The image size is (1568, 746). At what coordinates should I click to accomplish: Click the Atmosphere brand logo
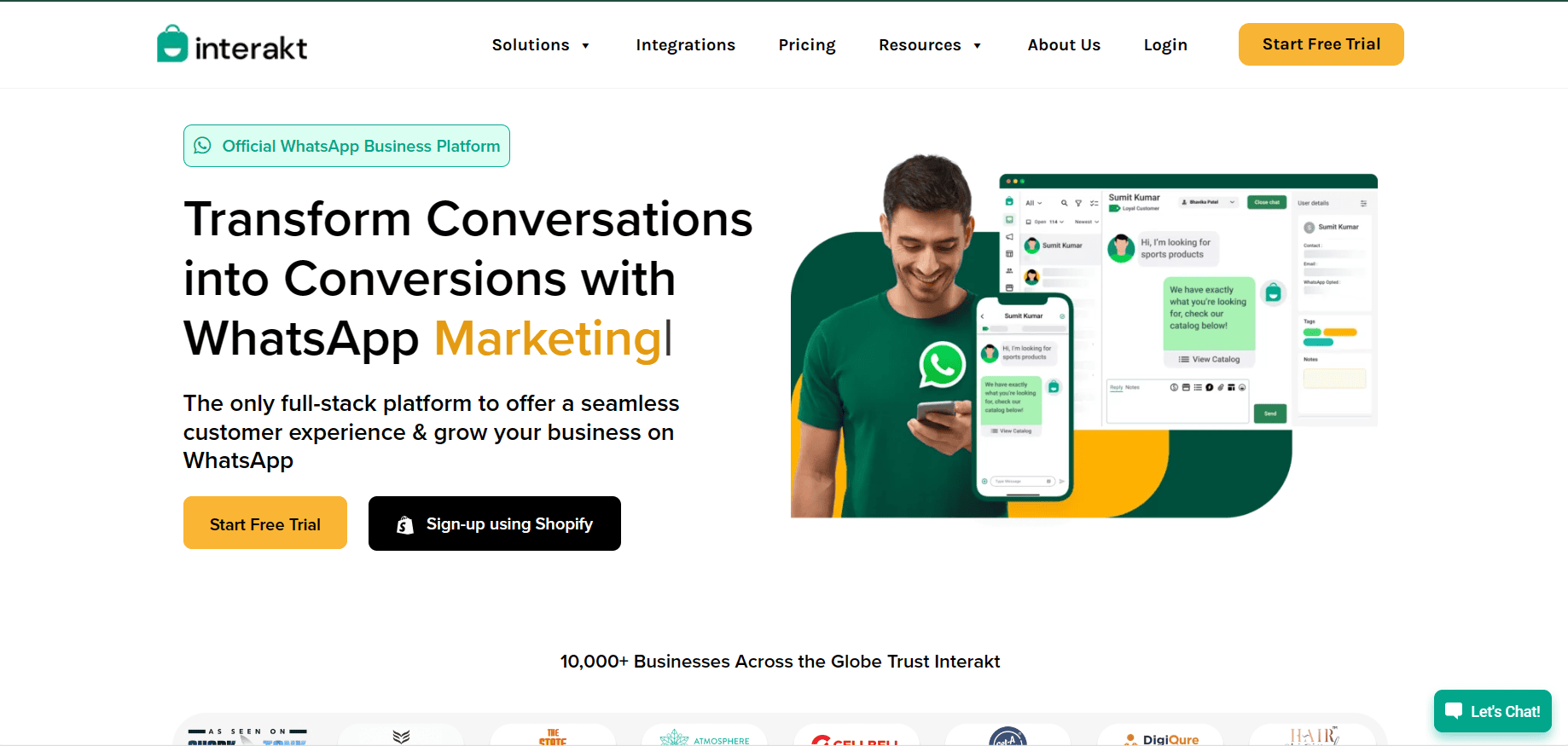pyautogui.click(x=705, y=737)
